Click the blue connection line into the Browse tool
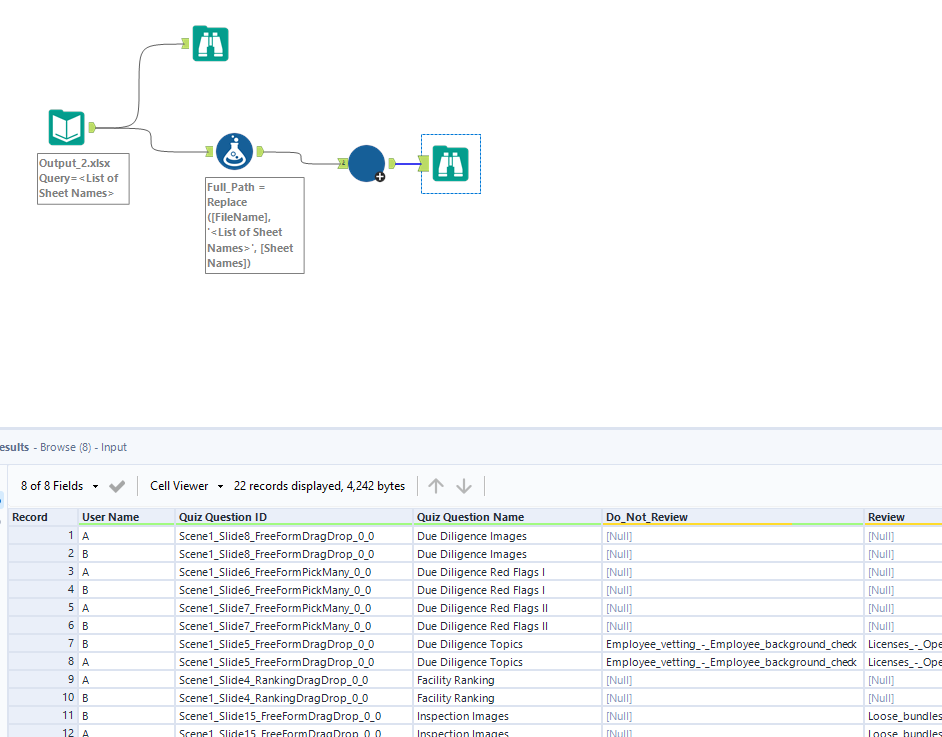Screen dimensions: 942x737 407,163
